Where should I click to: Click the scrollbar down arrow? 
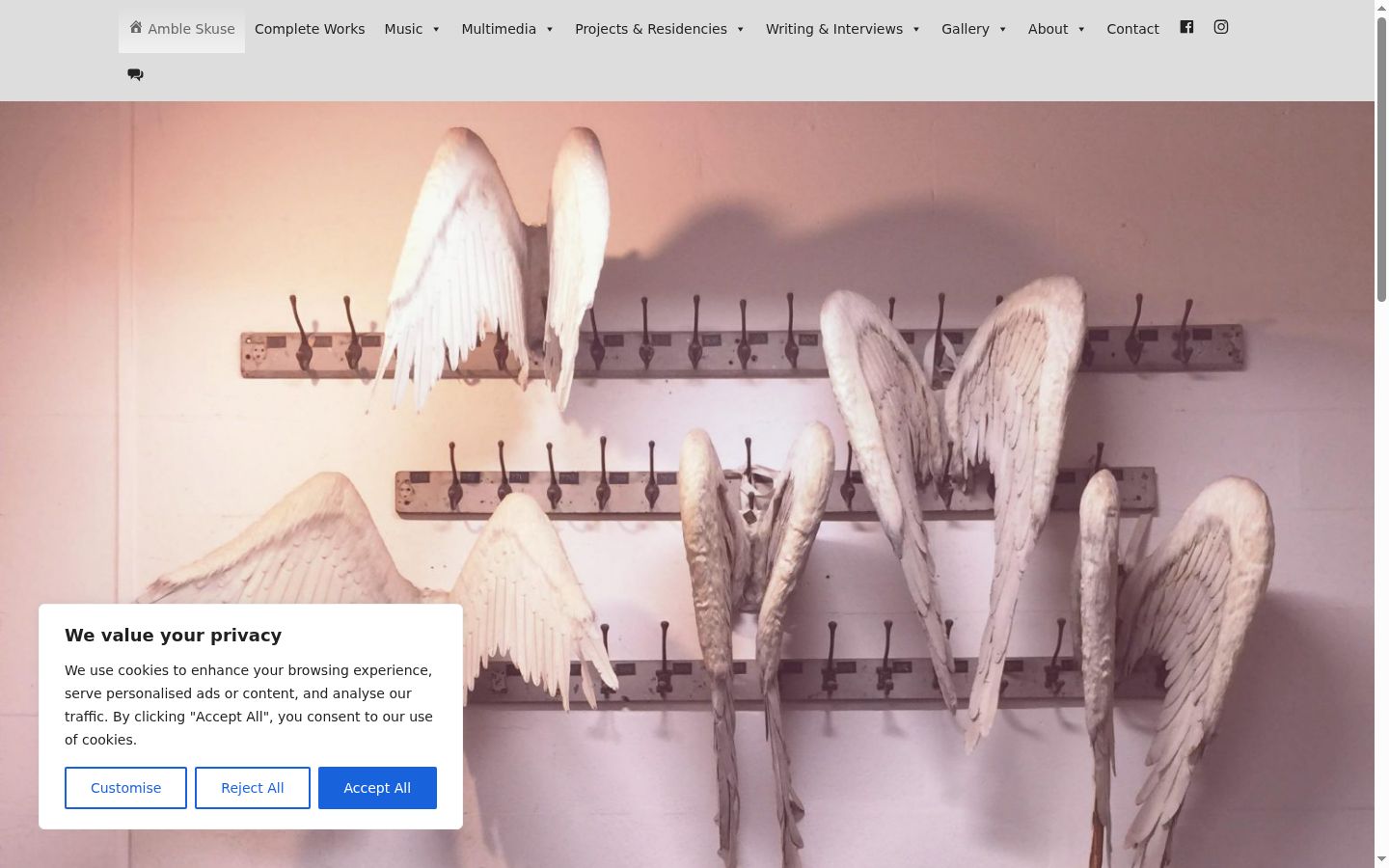(x=1381, y=859)
